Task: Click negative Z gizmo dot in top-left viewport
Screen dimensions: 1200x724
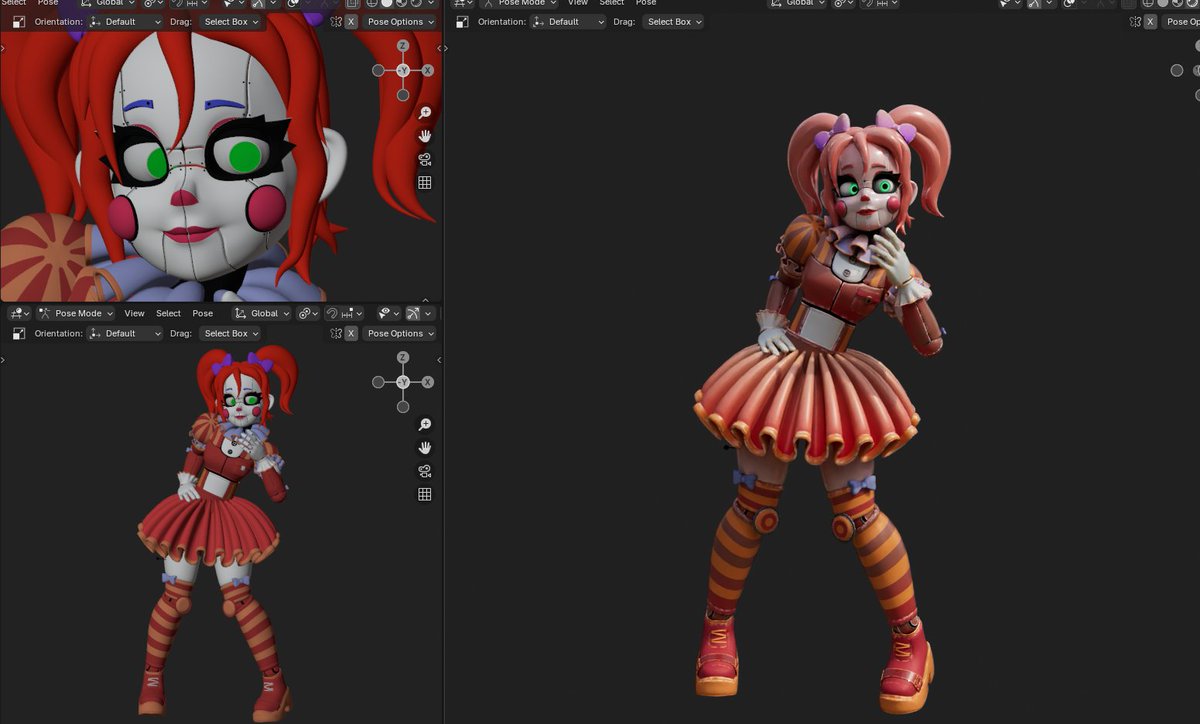Action: 403,95
